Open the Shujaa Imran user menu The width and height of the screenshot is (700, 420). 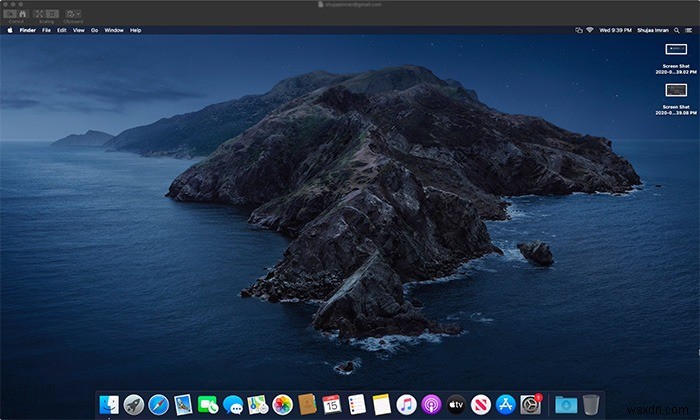pyautogui.click(x=653, y=30)
